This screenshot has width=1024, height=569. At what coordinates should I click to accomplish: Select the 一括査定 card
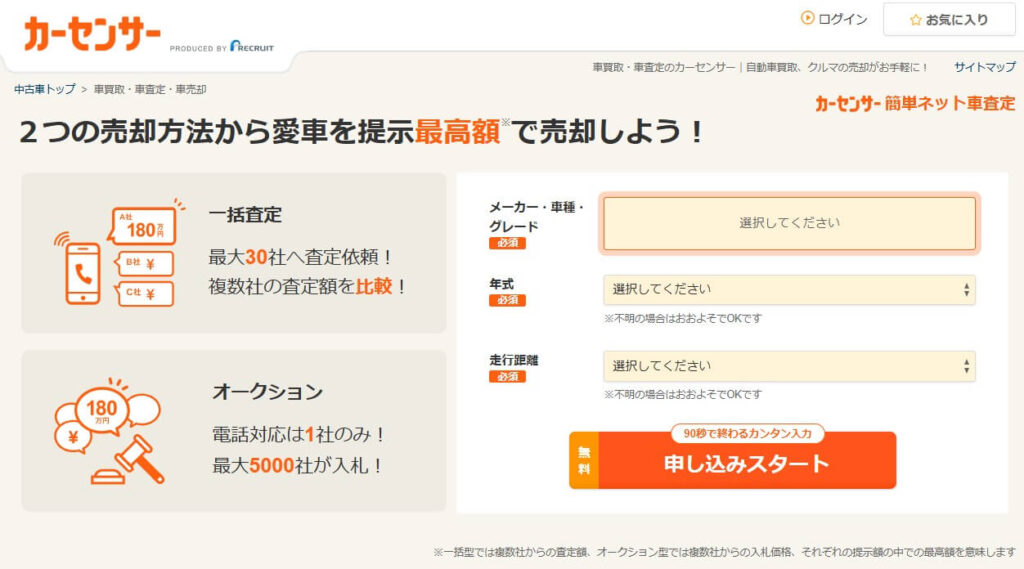234,253
